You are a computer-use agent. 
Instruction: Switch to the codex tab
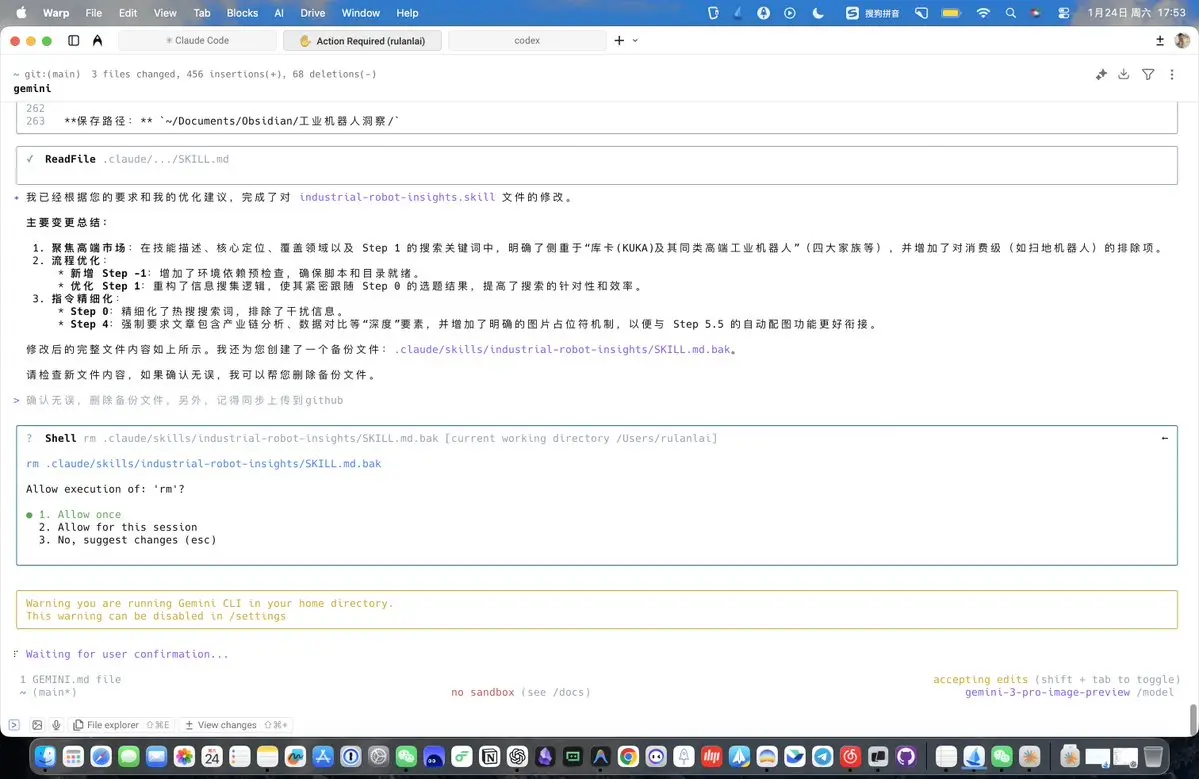527,41
